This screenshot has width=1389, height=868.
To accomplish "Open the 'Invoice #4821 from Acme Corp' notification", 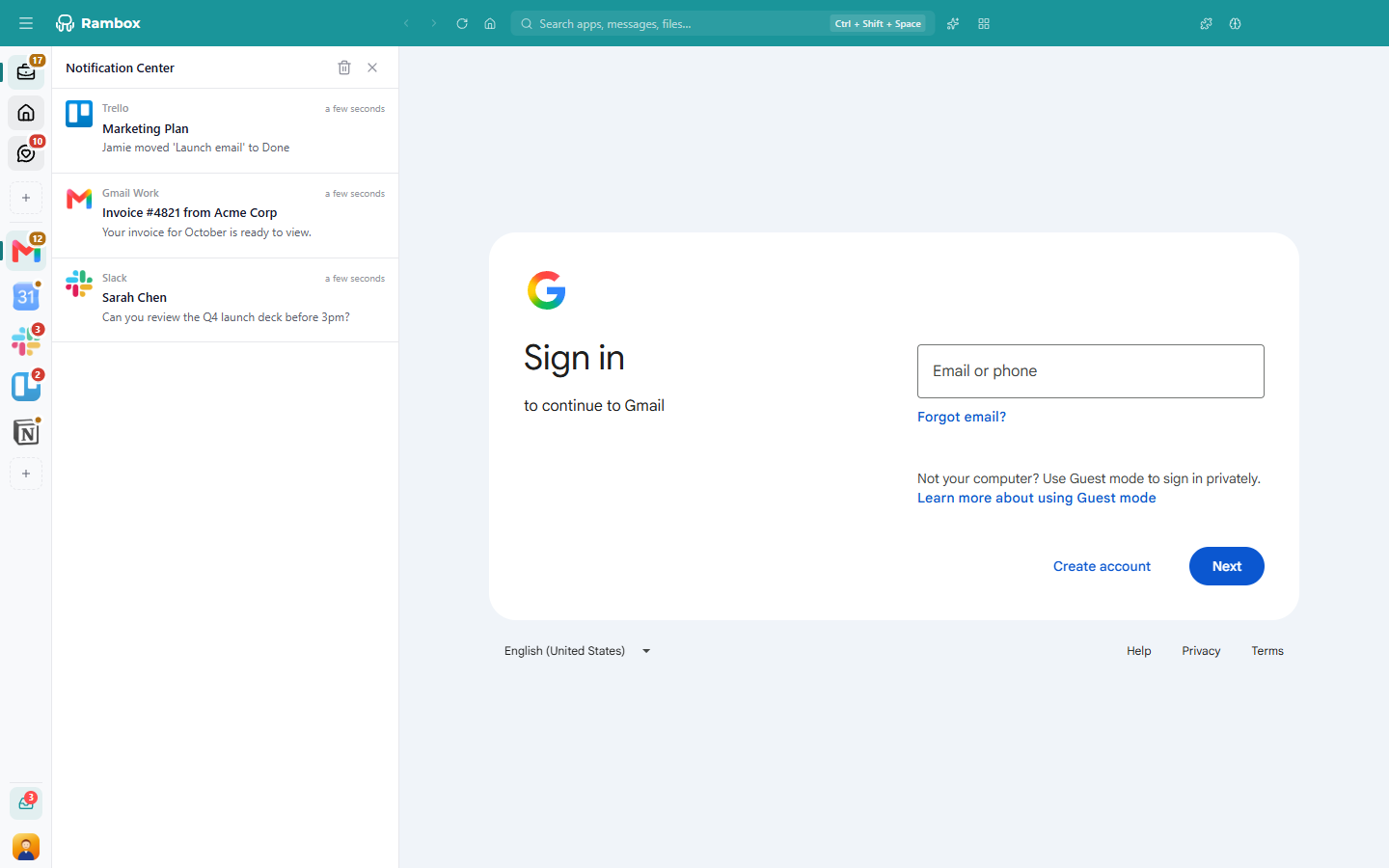I will coord(226,216).
